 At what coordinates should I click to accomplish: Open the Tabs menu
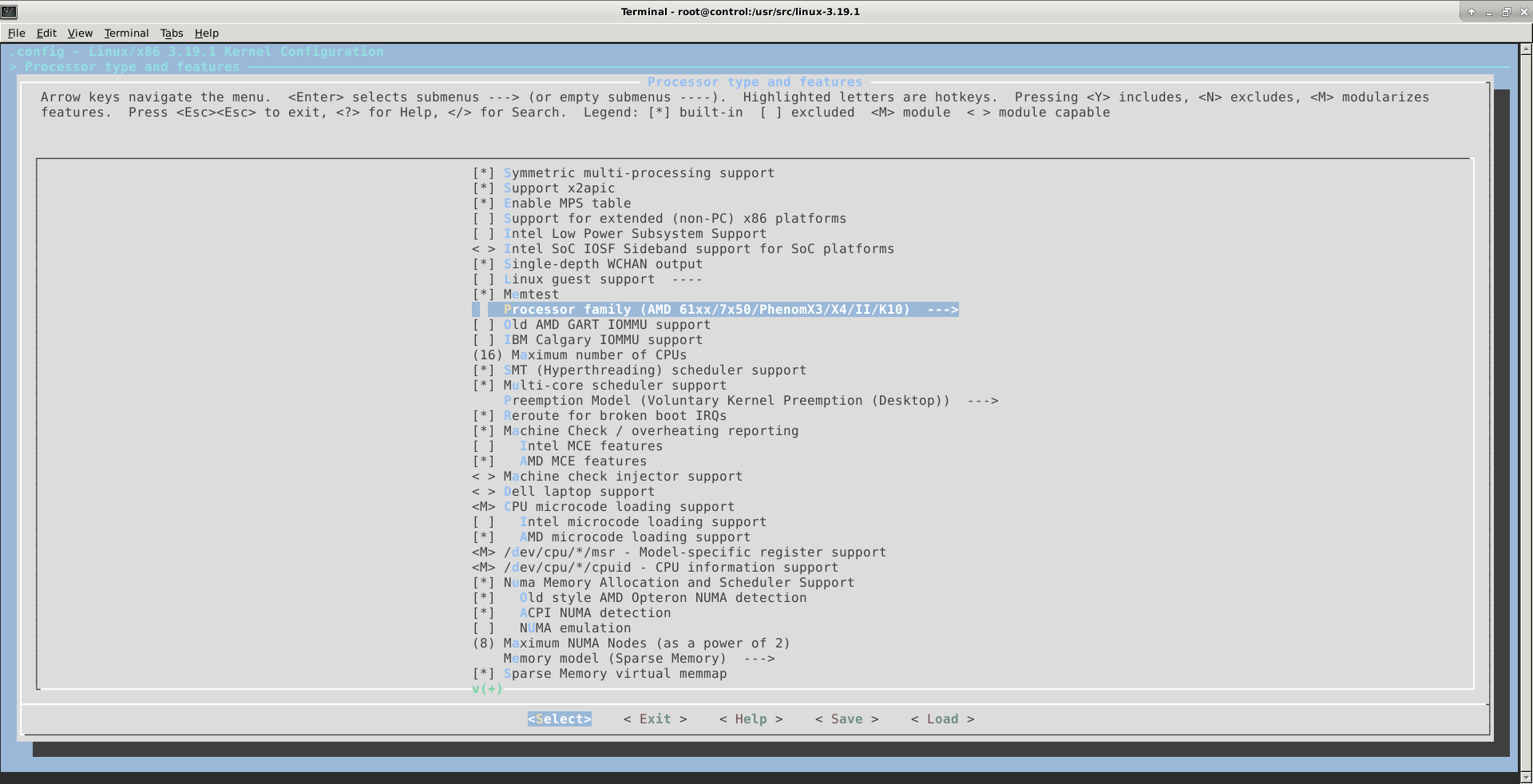click(x=172, y=33)
